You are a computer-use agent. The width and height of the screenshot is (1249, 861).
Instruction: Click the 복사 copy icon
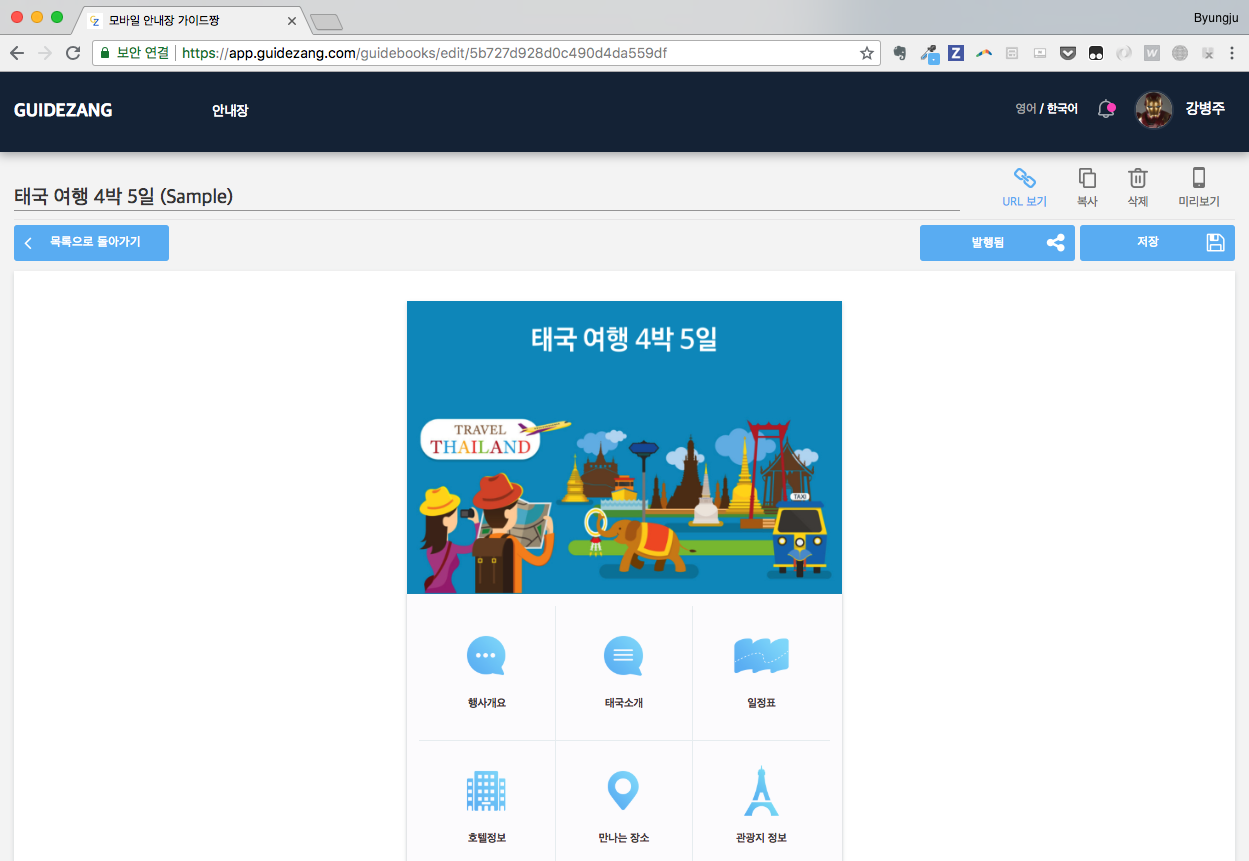point(1087,178)
